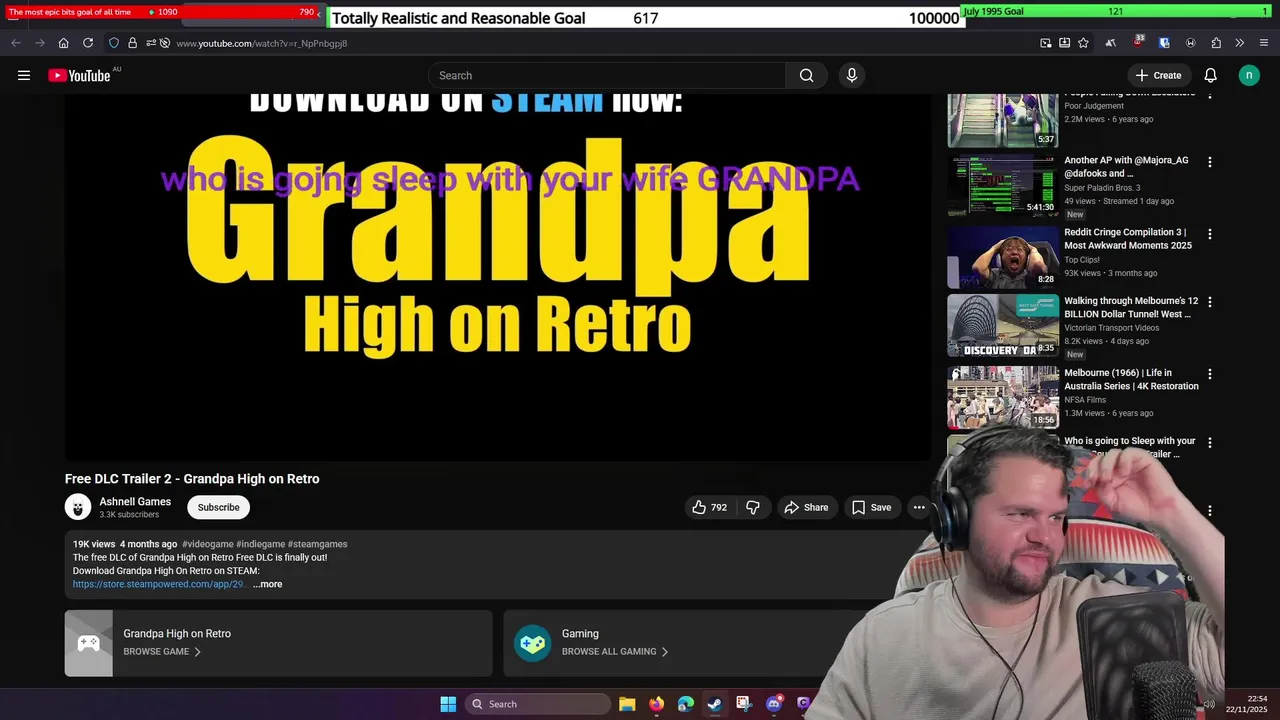Viewport: 1280px width, 720px height.
Task: Open the Create menu button
Action: pyautogui.click(x=1158, y=75)
